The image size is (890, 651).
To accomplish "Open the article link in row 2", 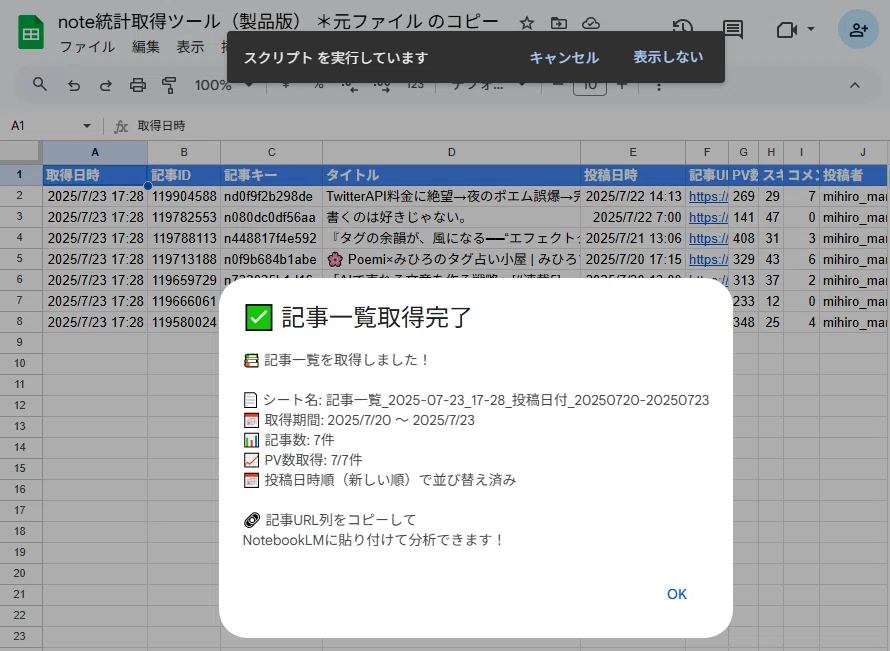I will coord(708,196).
